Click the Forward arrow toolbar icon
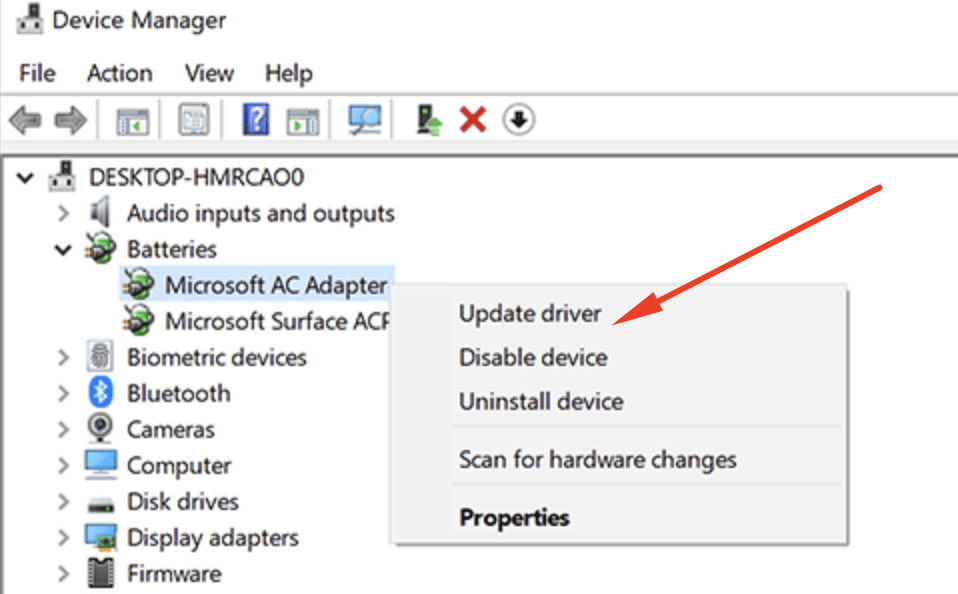Image resolution: width=958 pixels, height=594 pixels. [70, 121]
